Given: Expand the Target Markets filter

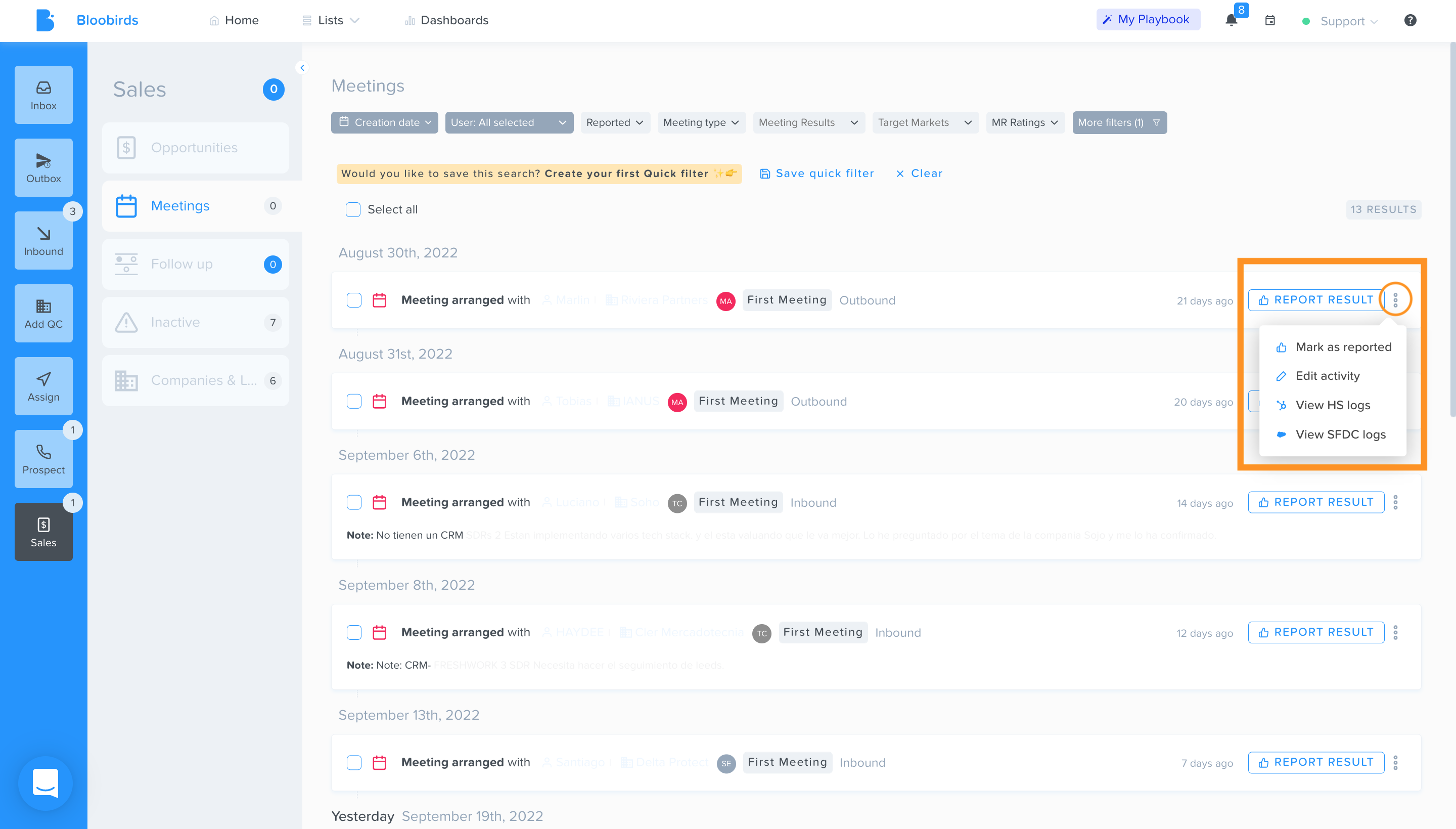Looking at the screenshot, I should (925, 122).
